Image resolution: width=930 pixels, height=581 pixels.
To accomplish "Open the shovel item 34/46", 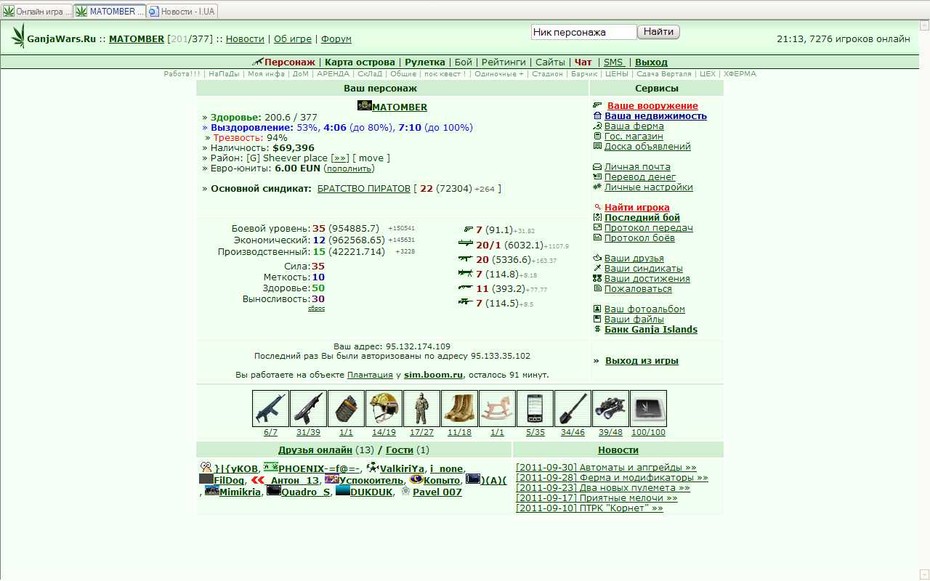I will click(x=573, y=408).
